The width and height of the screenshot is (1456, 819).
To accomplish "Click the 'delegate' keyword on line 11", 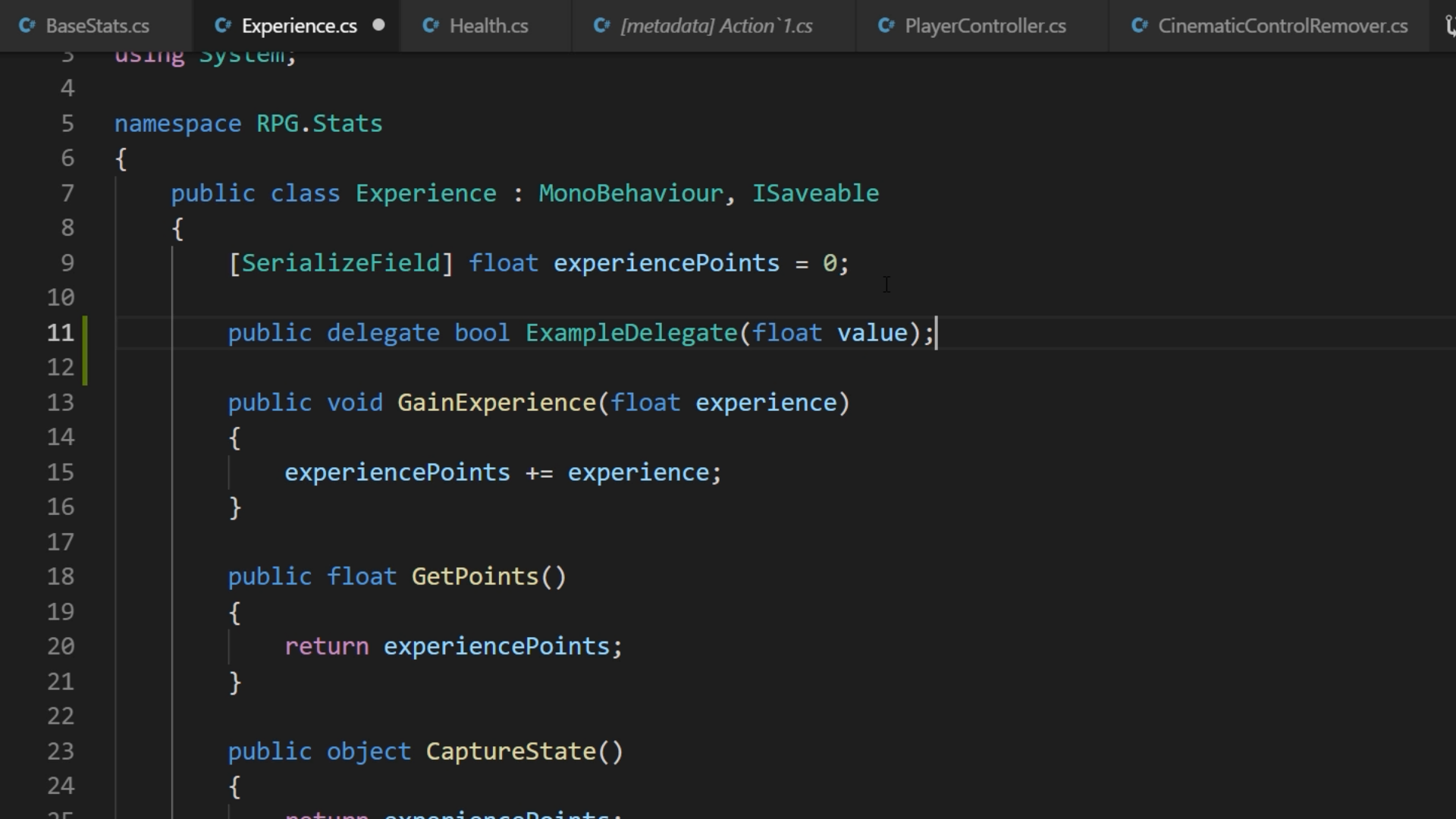I will click(x=383, y=333).
